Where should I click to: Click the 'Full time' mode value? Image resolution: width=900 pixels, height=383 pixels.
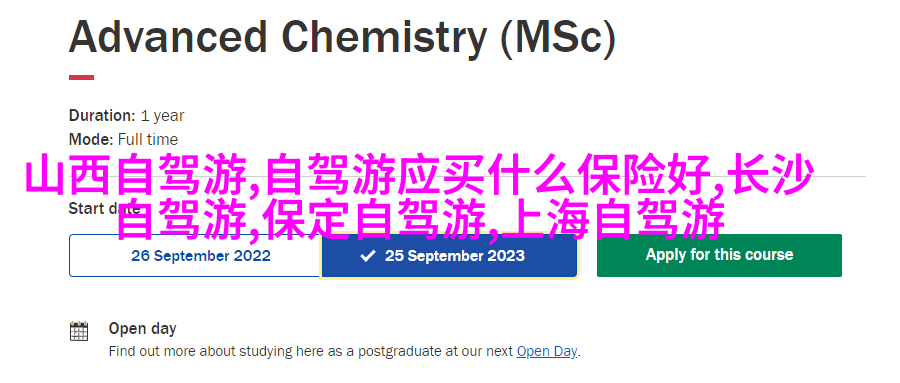(x=148, y=140)
